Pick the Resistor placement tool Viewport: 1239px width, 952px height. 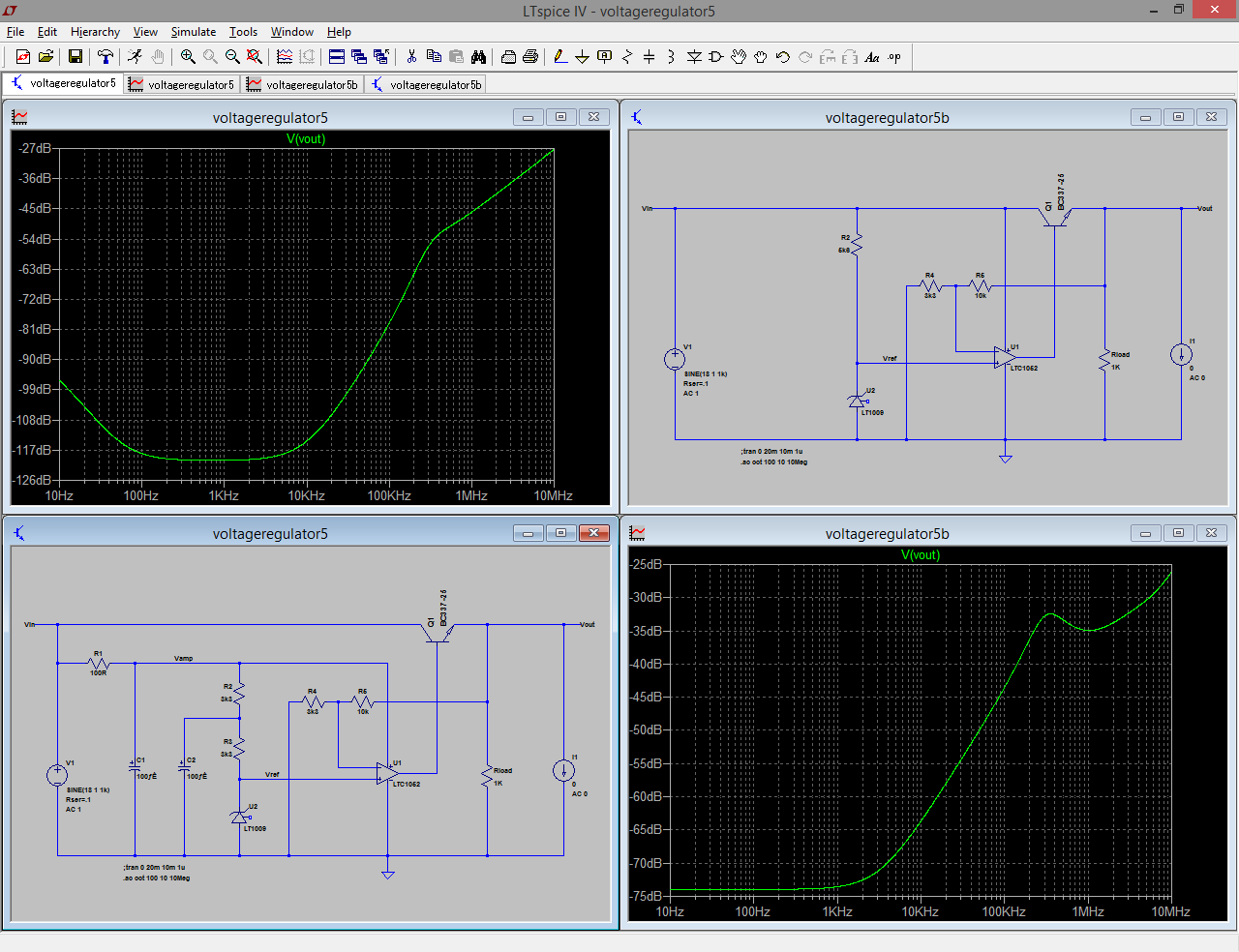(x=627, y=57)
